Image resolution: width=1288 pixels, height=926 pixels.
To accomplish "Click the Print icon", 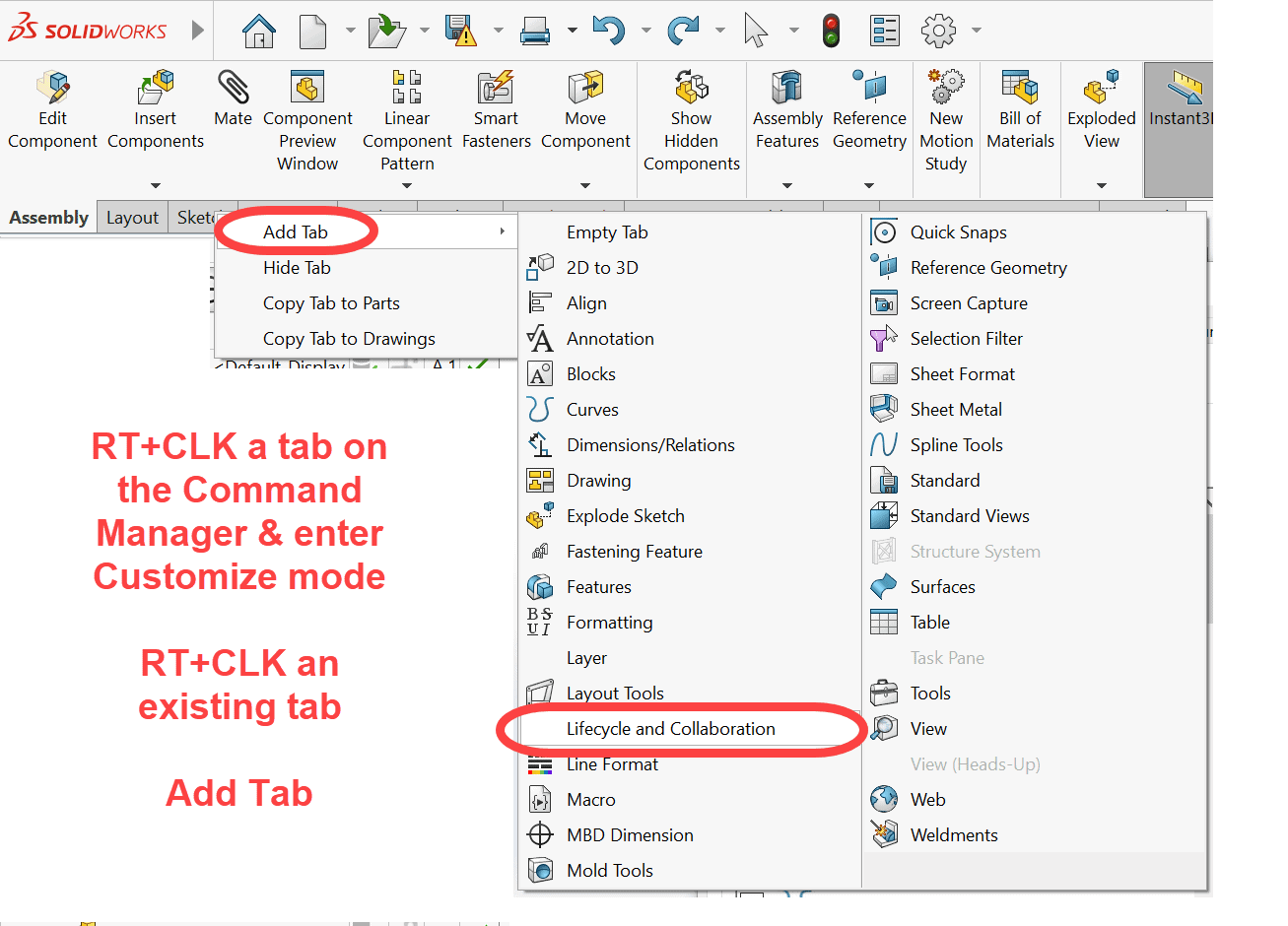I will (535, 32).
